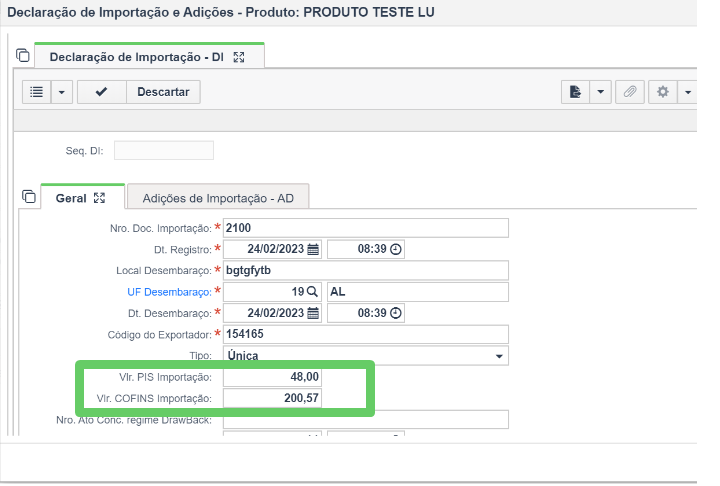
Task: Click the UF Desembaraço link label
Action: click(169, 292)
